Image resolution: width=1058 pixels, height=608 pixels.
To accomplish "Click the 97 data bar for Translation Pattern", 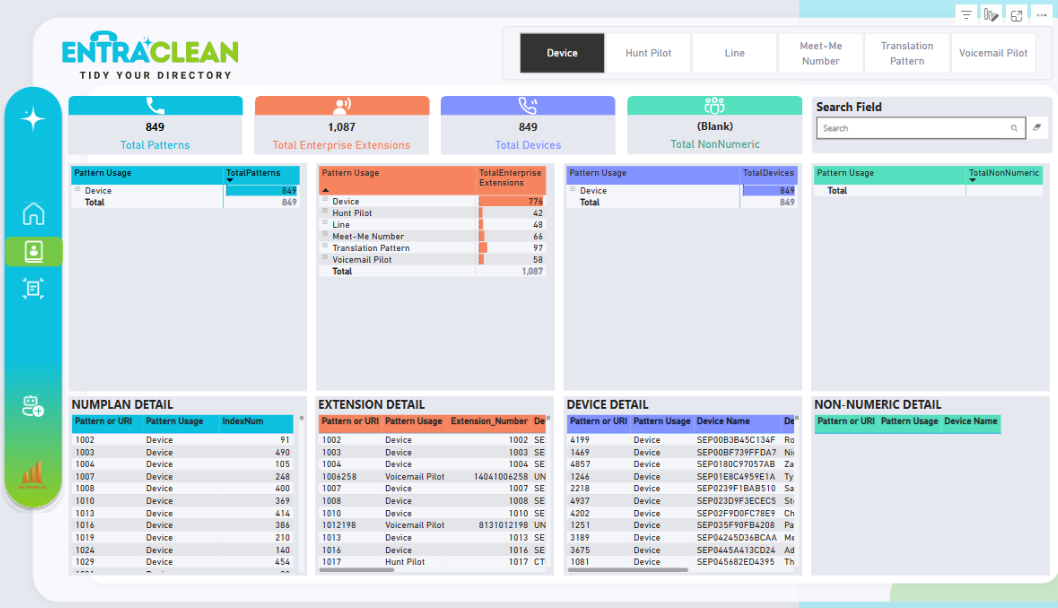I will point(483,248).
